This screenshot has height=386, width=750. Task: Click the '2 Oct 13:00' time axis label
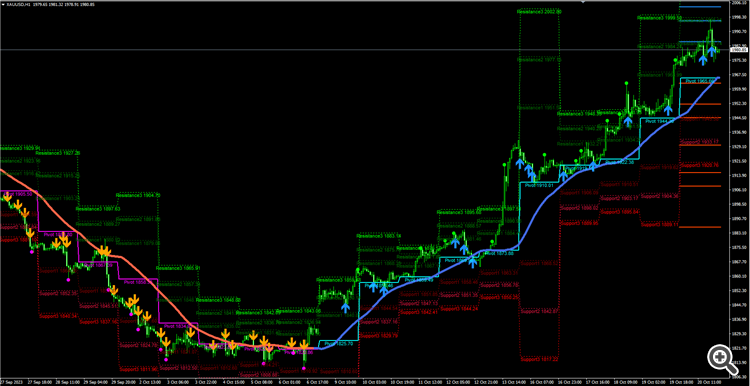[x=151, y=383]
